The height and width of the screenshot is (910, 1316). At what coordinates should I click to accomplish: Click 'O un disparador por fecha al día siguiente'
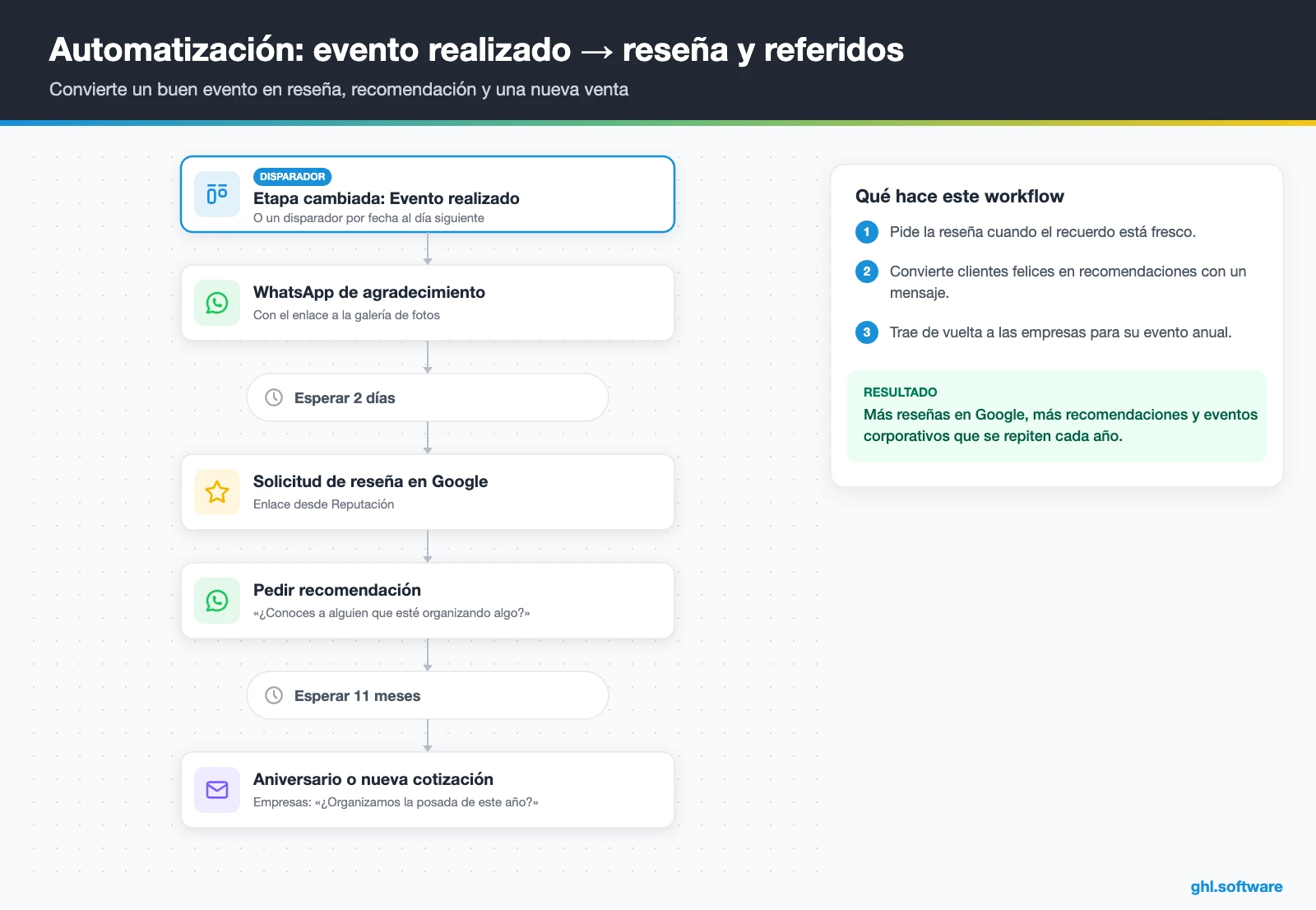pyautogui.click(x=368, y=218)
